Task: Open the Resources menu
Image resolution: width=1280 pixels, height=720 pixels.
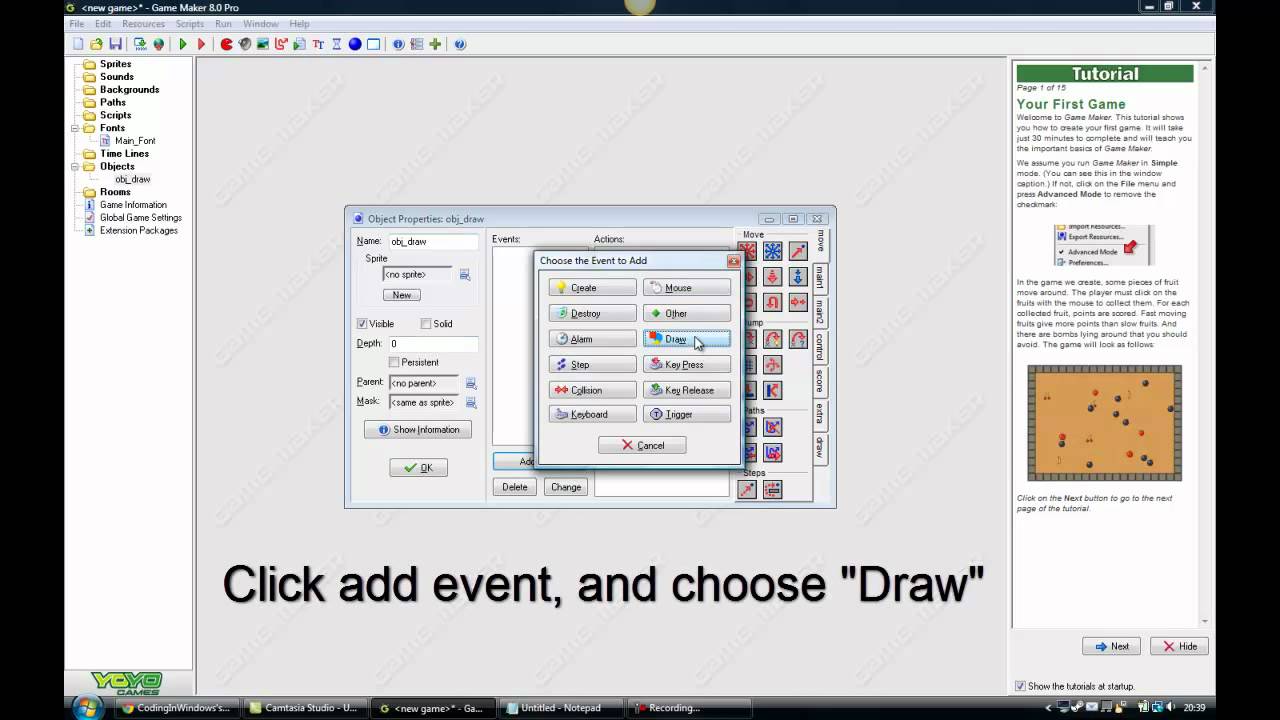Action: tap(143, 24)
